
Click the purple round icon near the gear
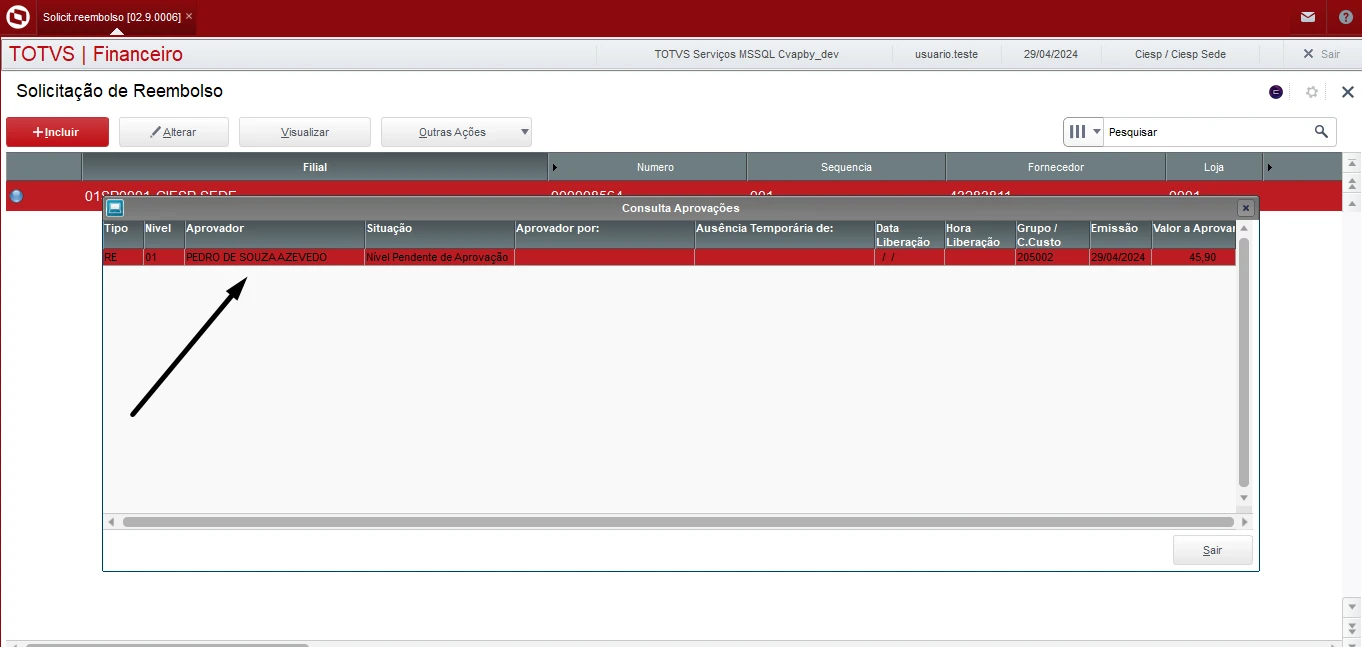pos(1276,92)
